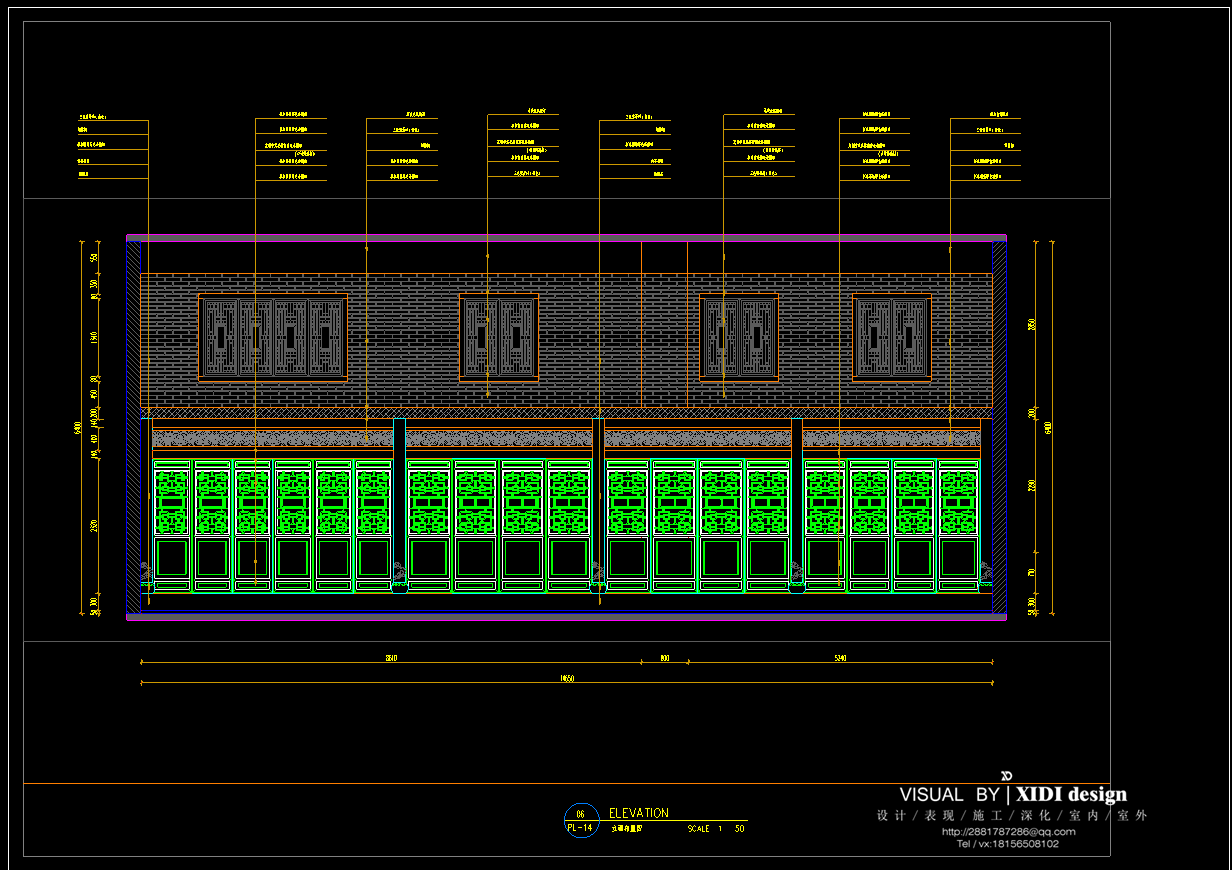This screenshot has height=870, width=1232.
Task: Click the rightmost green lattice door panel
Action: pos(958,525)
